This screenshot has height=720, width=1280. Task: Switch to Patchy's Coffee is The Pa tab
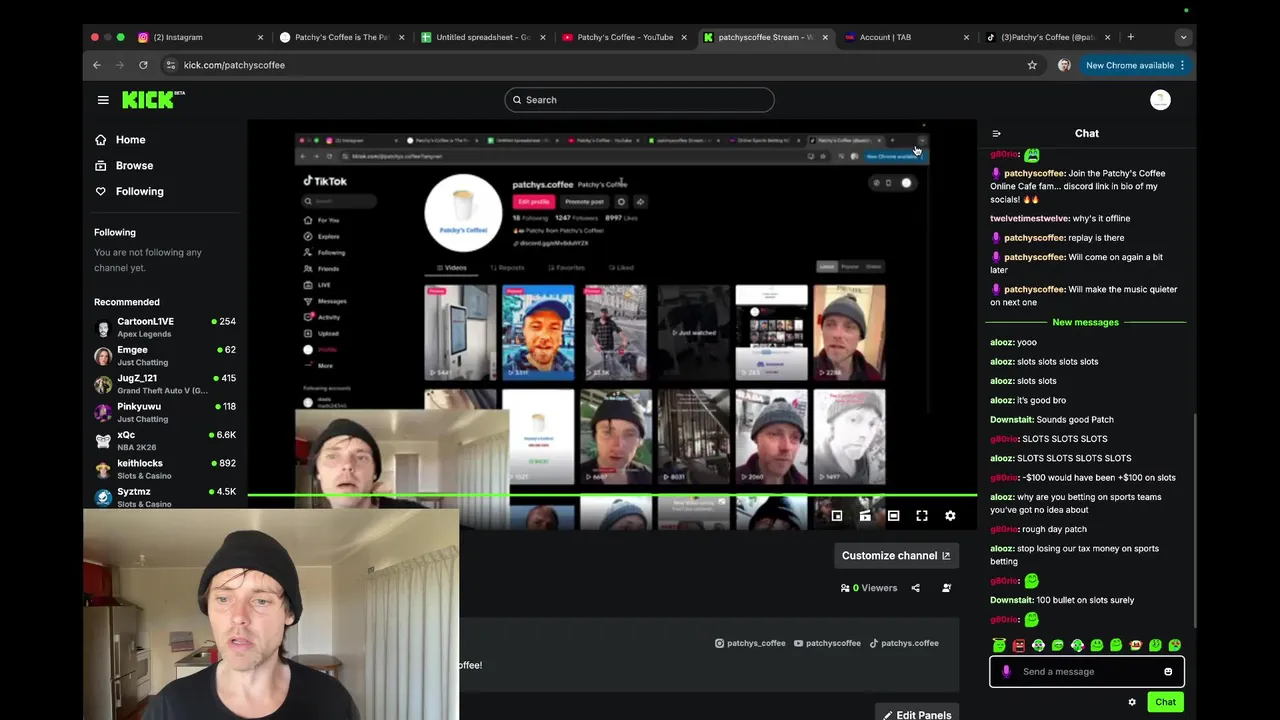(x=342, y=37)
